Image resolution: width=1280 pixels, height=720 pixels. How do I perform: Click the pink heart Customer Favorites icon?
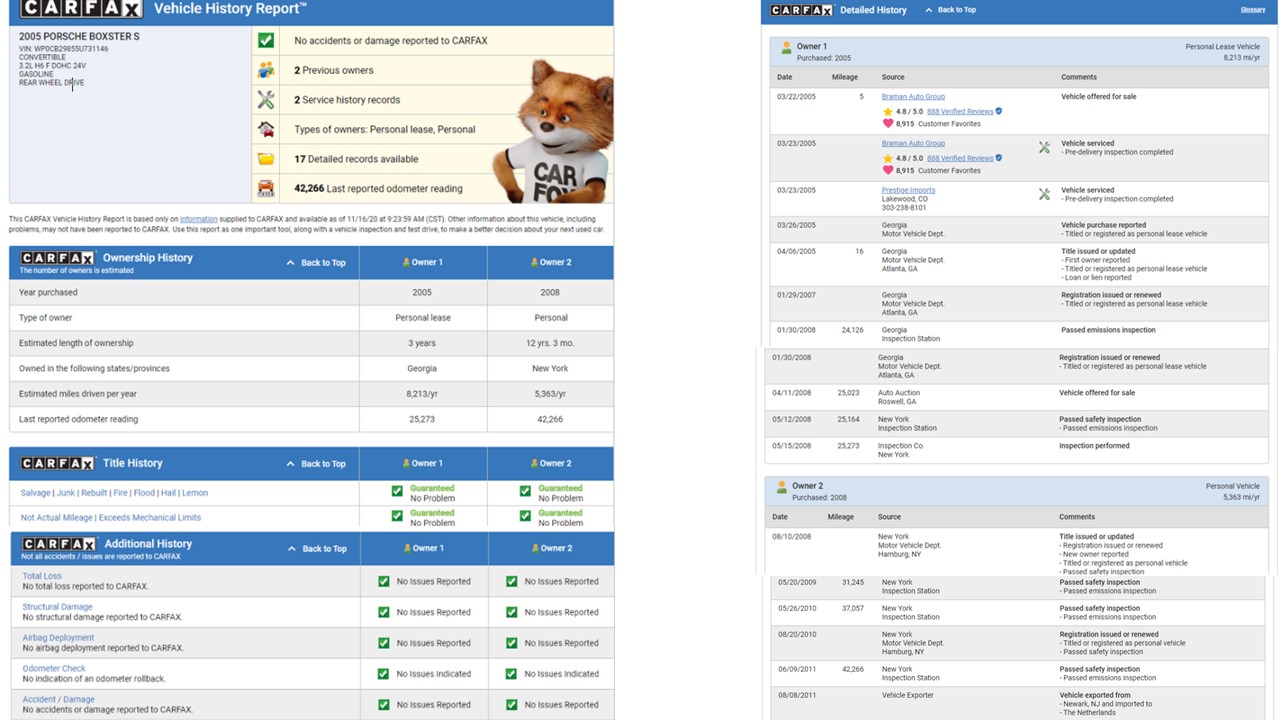point(887,124)
